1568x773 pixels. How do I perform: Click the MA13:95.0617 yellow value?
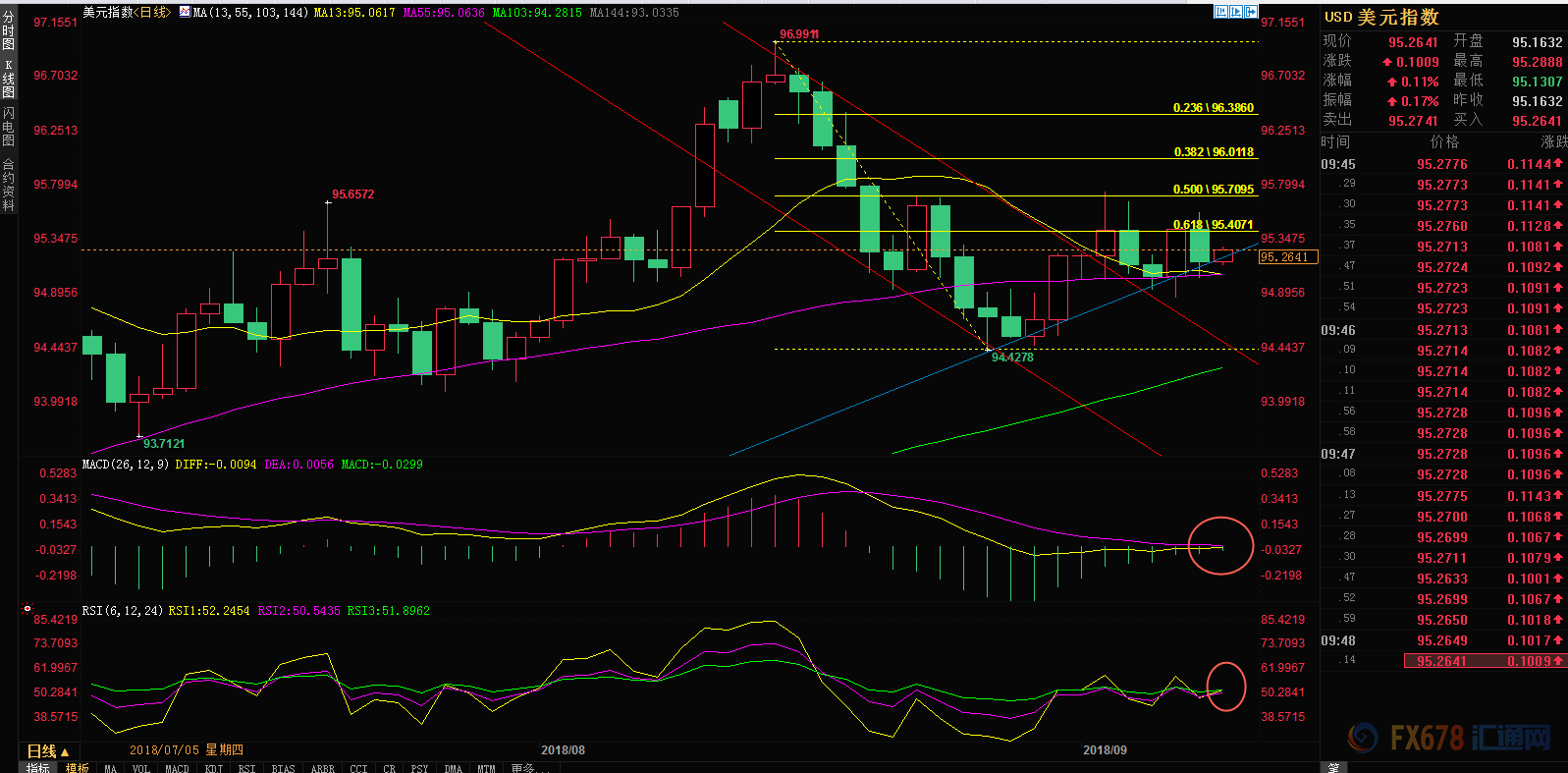tap(354, 13)
